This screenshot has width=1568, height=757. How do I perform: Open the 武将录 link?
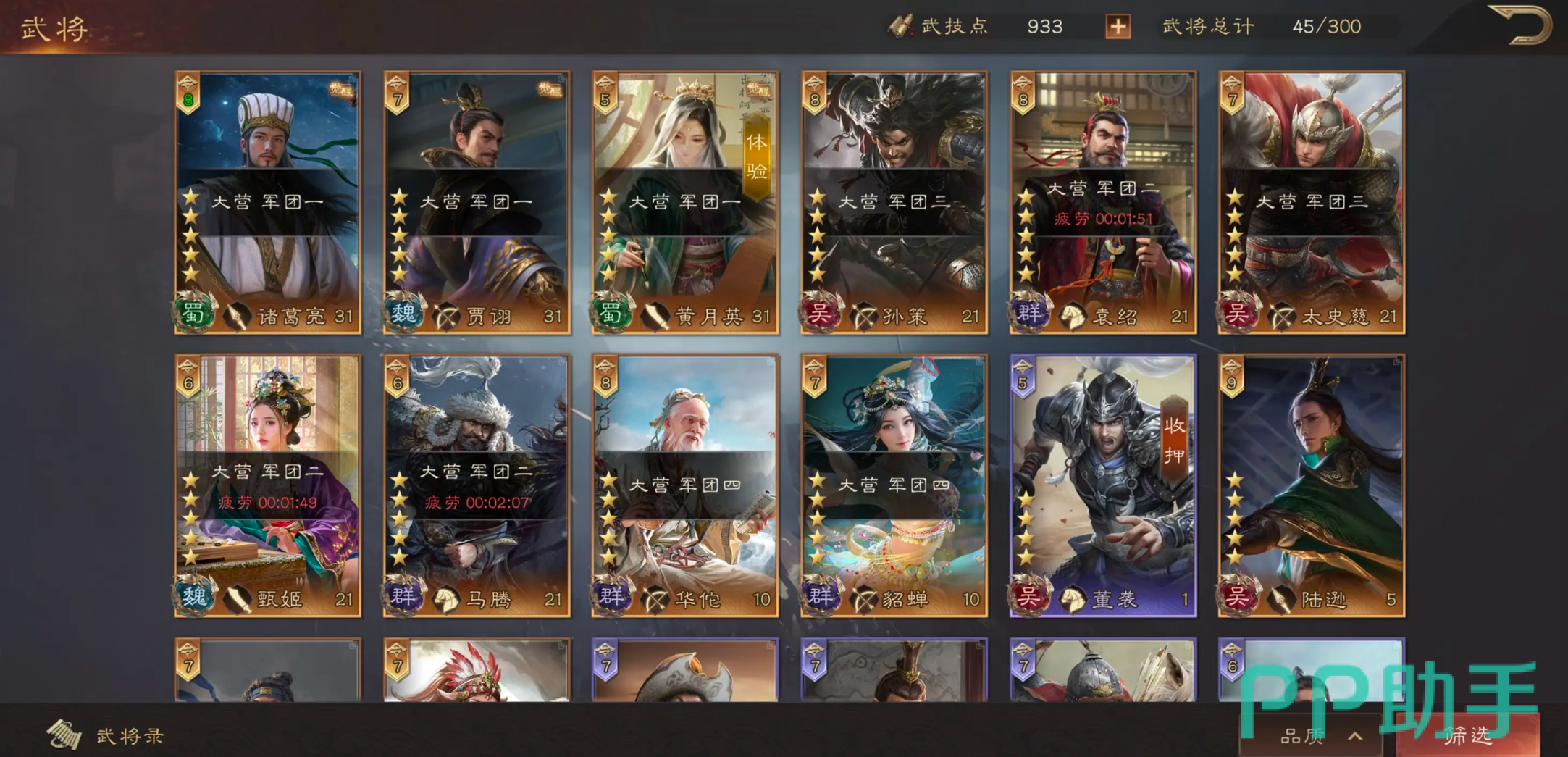(130, 736)
